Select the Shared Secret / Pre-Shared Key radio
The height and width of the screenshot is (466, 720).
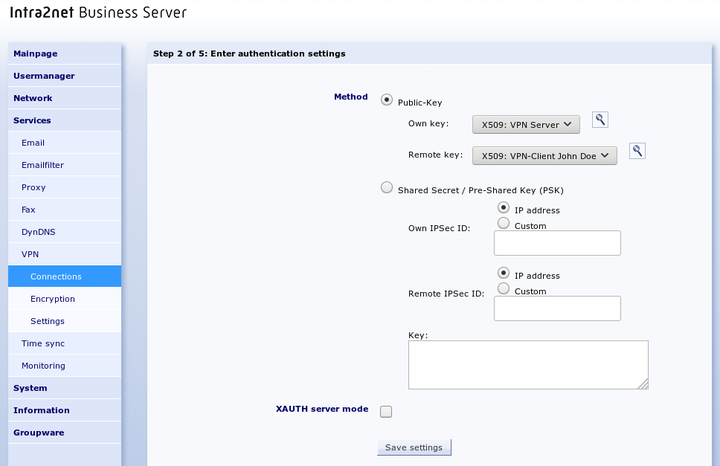[x=387, y=187]
